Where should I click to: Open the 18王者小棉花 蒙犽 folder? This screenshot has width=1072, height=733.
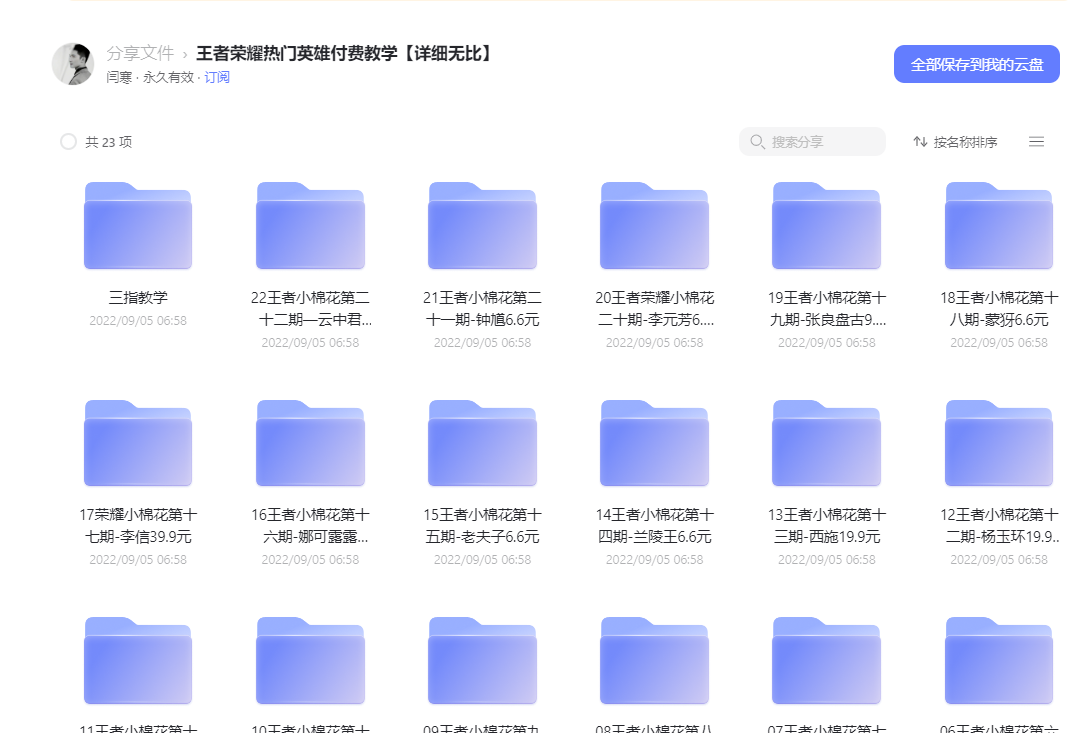(998, 226)
